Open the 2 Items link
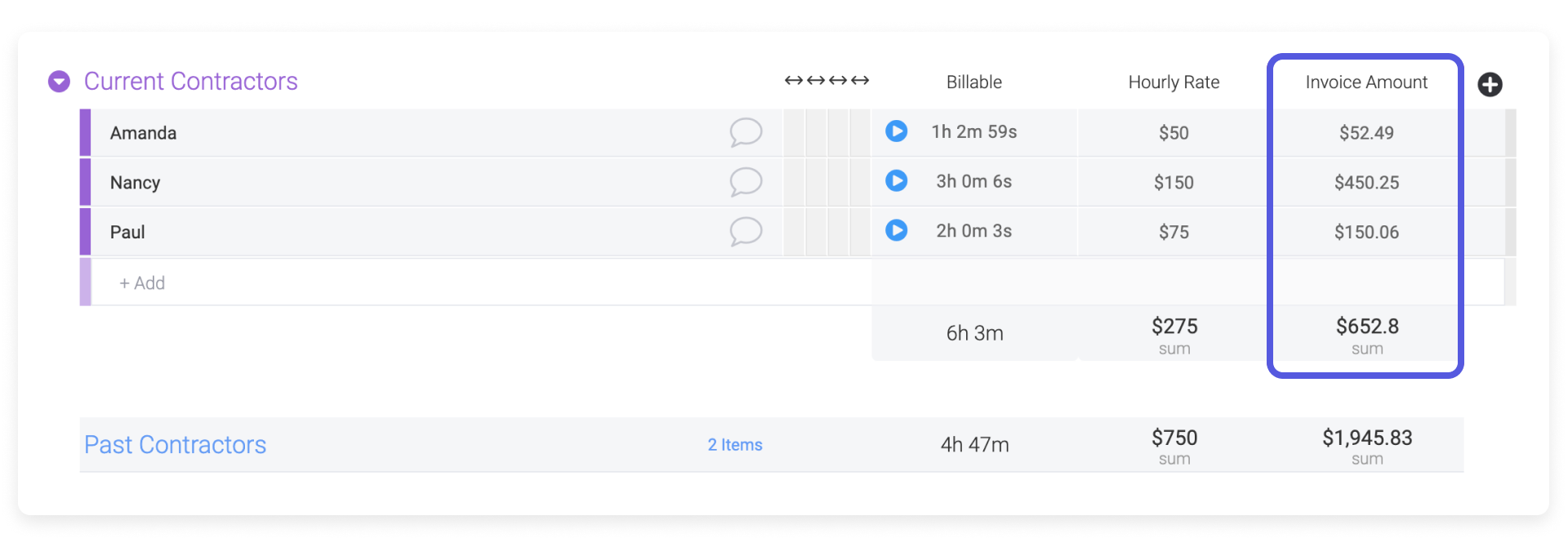The image size is (1568, 547). pos(735,445)
